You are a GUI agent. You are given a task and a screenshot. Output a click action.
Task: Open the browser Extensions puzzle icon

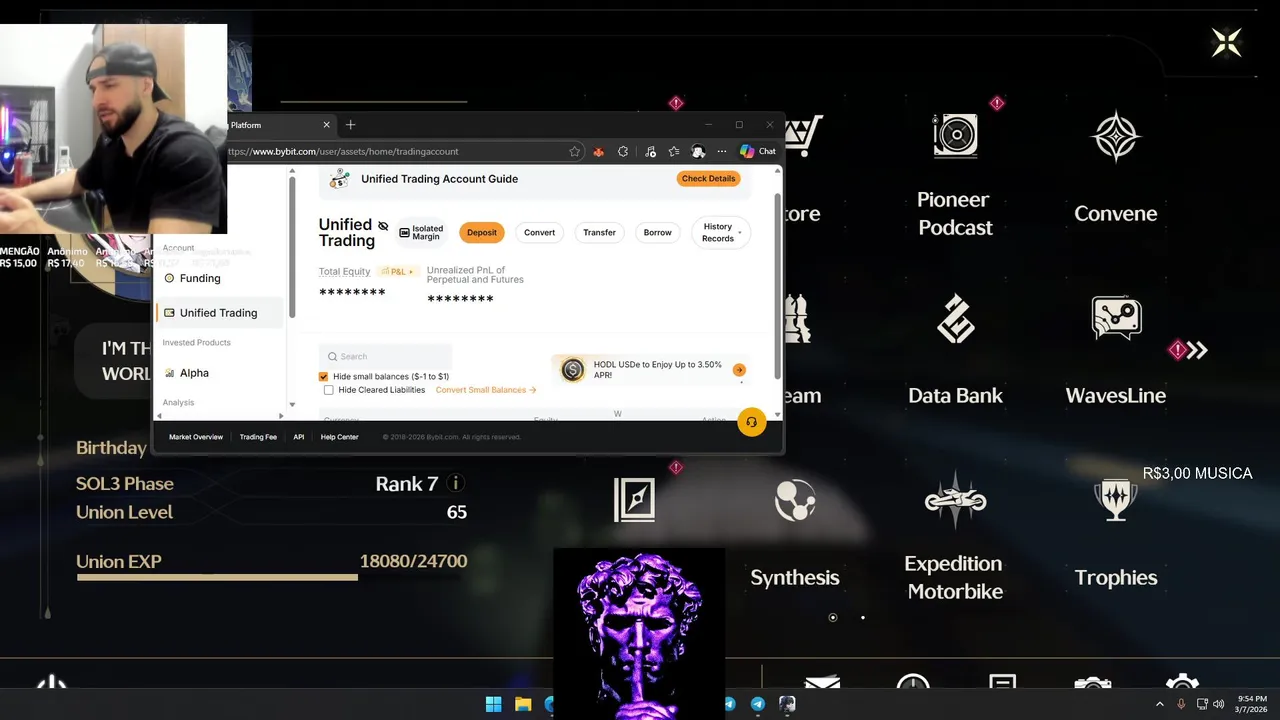(x=623, y=151)
